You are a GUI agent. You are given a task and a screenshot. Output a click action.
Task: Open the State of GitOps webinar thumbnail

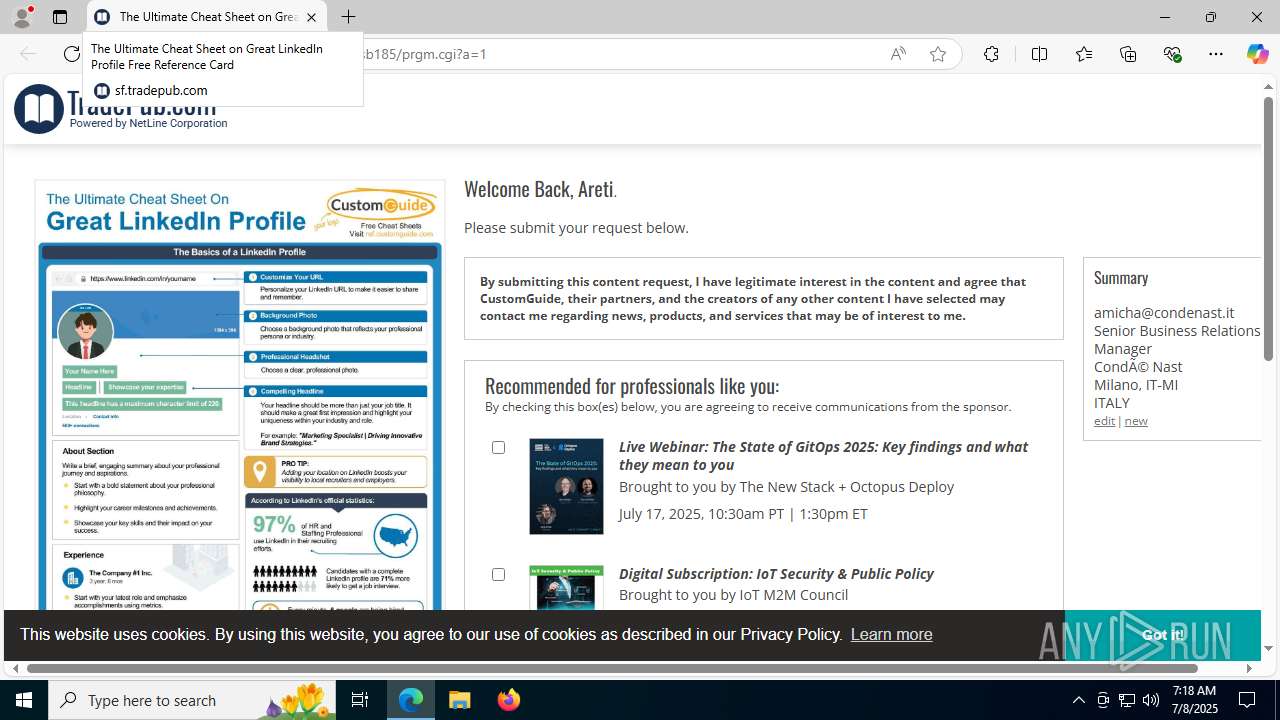click(566, 486)
